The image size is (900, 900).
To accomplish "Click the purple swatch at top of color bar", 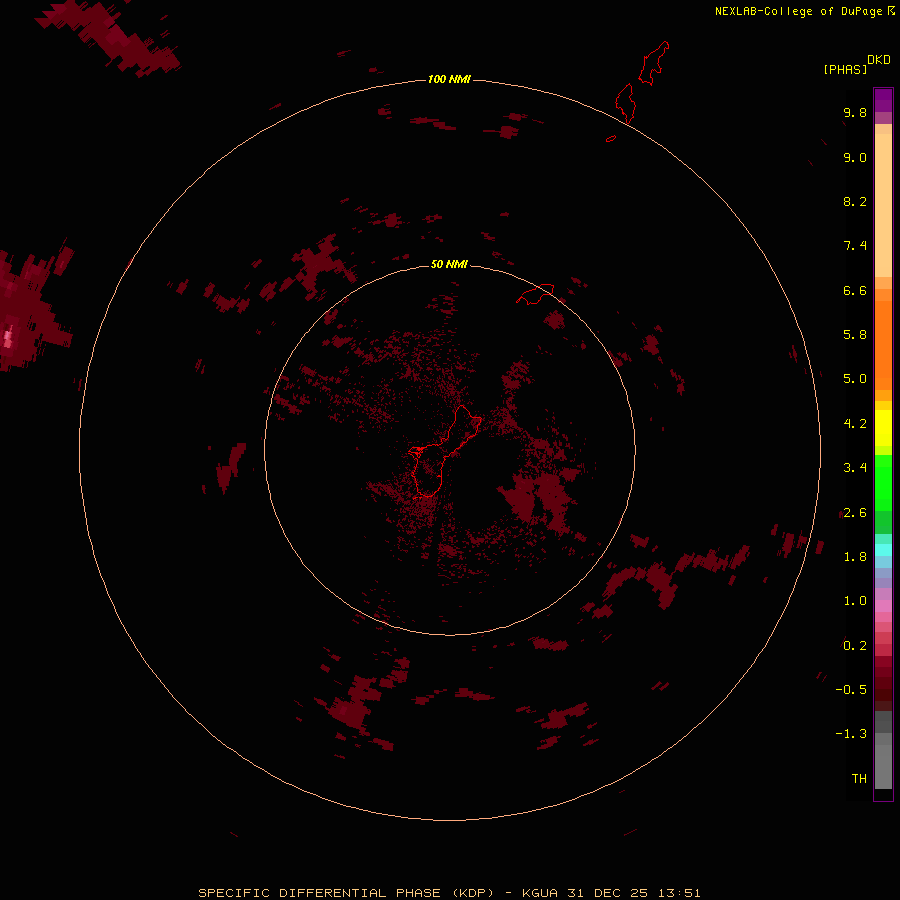I will click(x=883, y=100).
